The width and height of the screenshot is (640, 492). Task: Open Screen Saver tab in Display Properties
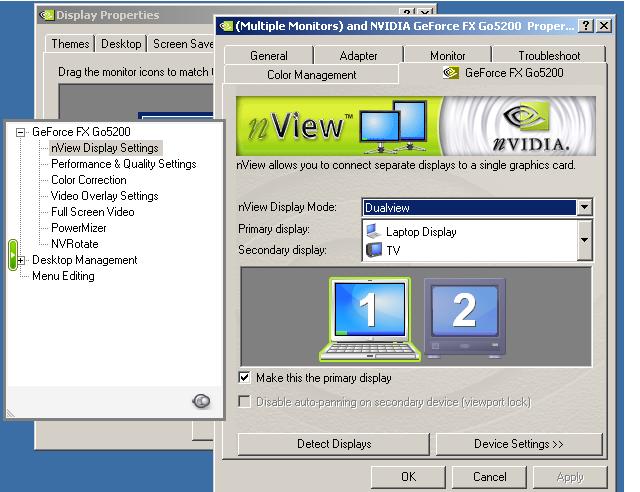coord(182,44)
